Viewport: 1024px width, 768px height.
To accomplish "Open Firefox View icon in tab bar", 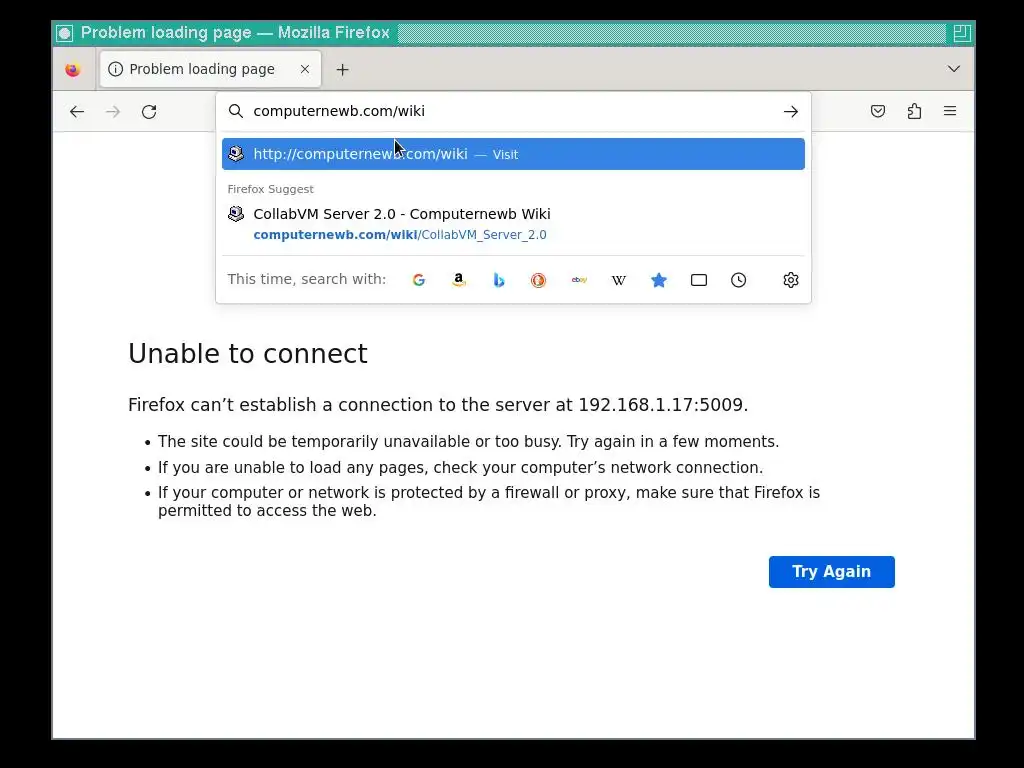I will click(73, 69).
